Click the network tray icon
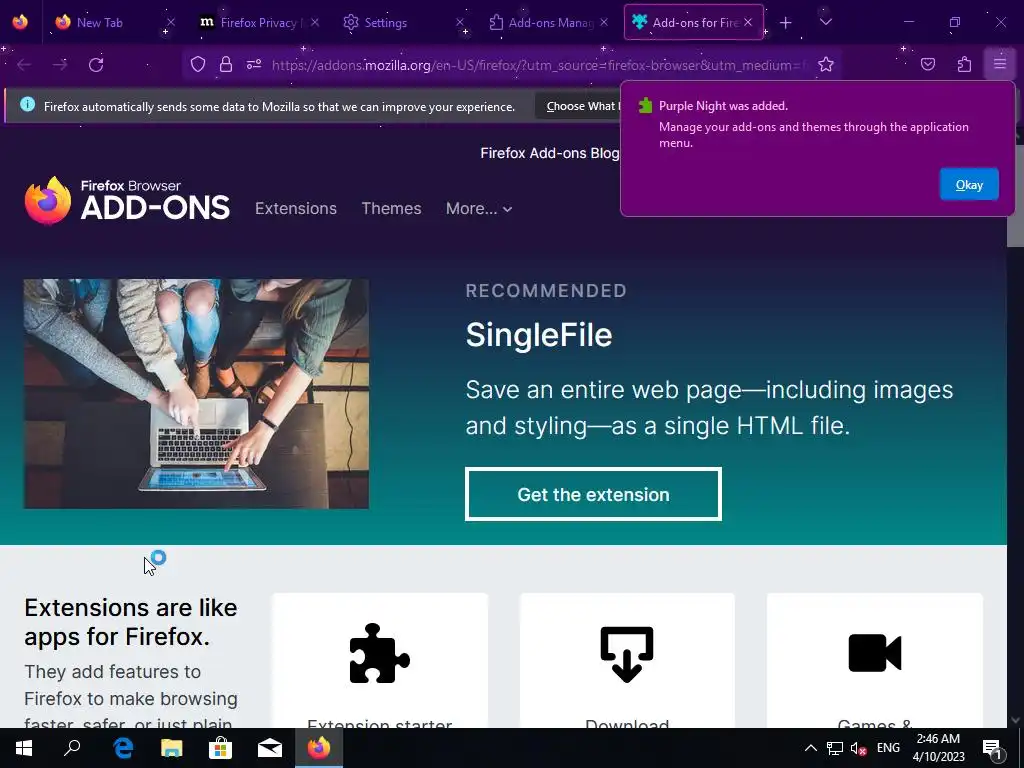1024x768 pixels. pyautogui.click(x=835, y=748)
